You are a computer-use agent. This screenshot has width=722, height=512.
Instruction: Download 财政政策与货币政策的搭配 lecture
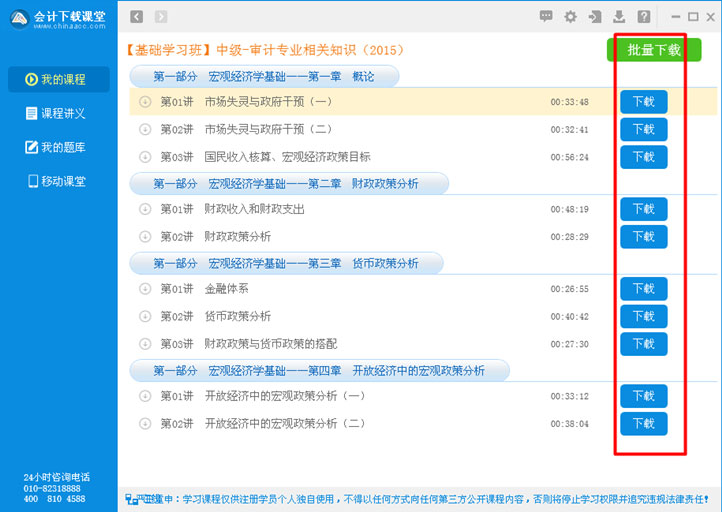pos(643,344)
